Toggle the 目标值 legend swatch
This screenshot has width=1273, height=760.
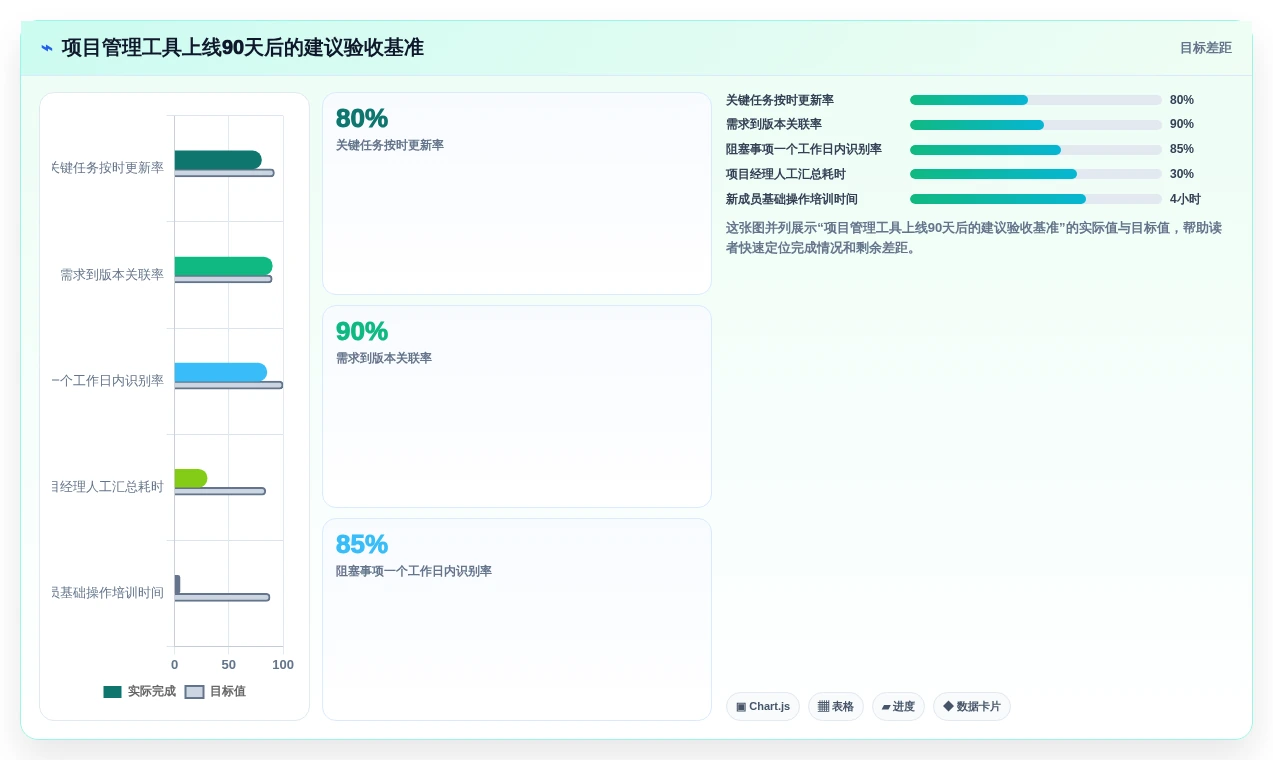tap(194, 692)
